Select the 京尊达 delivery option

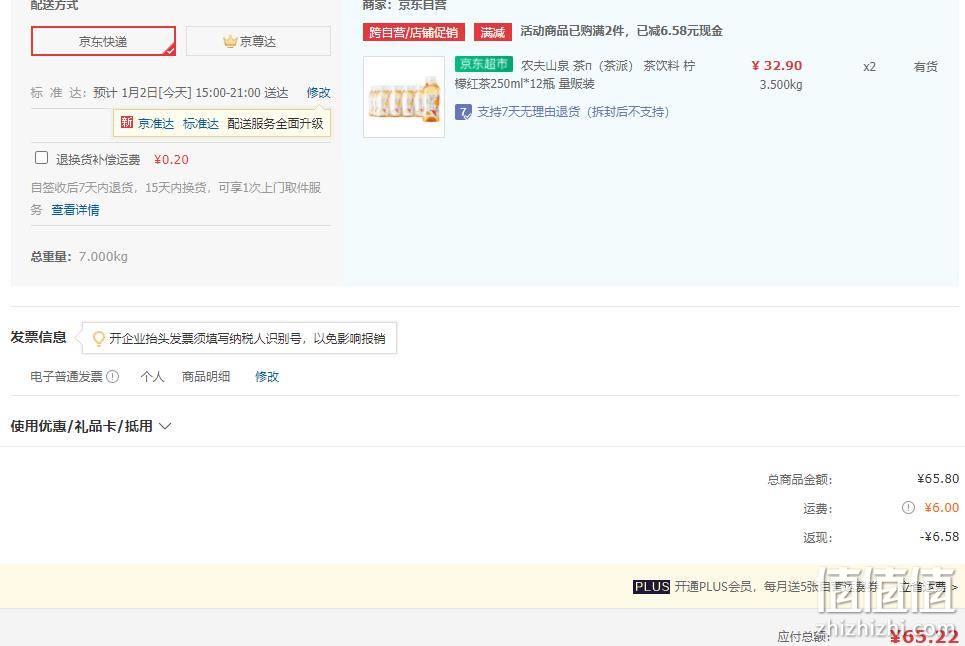coord(258,41)
